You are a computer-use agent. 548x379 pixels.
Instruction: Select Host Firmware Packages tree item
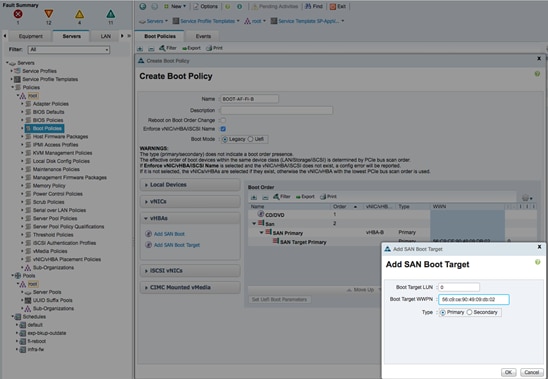pyautogui.click(x=60, y=136)
